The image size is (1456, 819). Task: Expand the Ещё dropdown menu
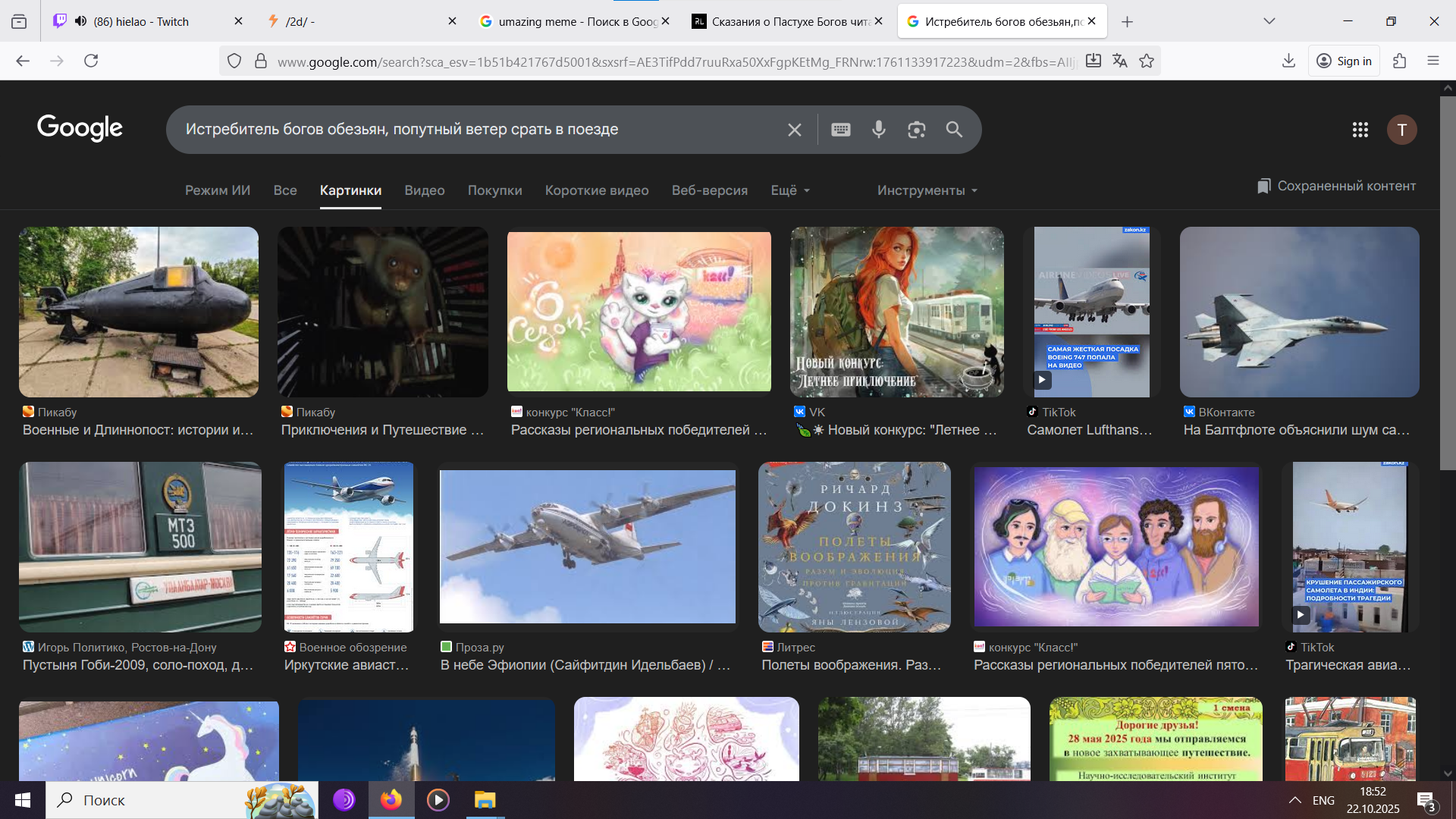[x=790, y=190]
